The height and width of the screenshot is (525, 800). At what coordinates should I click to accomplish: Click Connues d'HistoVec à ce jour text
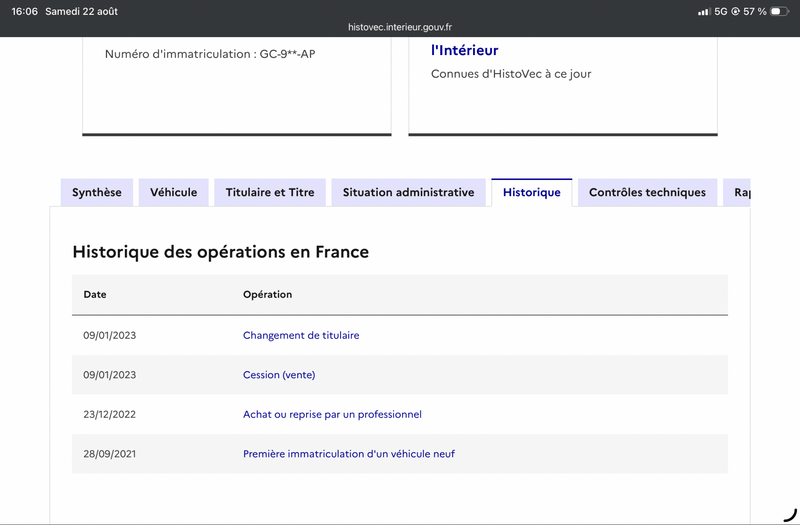511,74
